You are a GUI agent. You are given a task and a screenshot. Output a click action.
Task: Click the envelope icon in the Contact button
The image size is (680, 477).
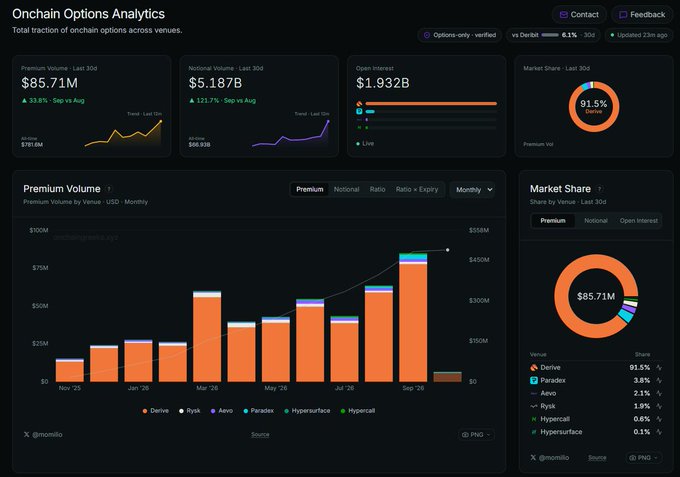click(563, 15)
